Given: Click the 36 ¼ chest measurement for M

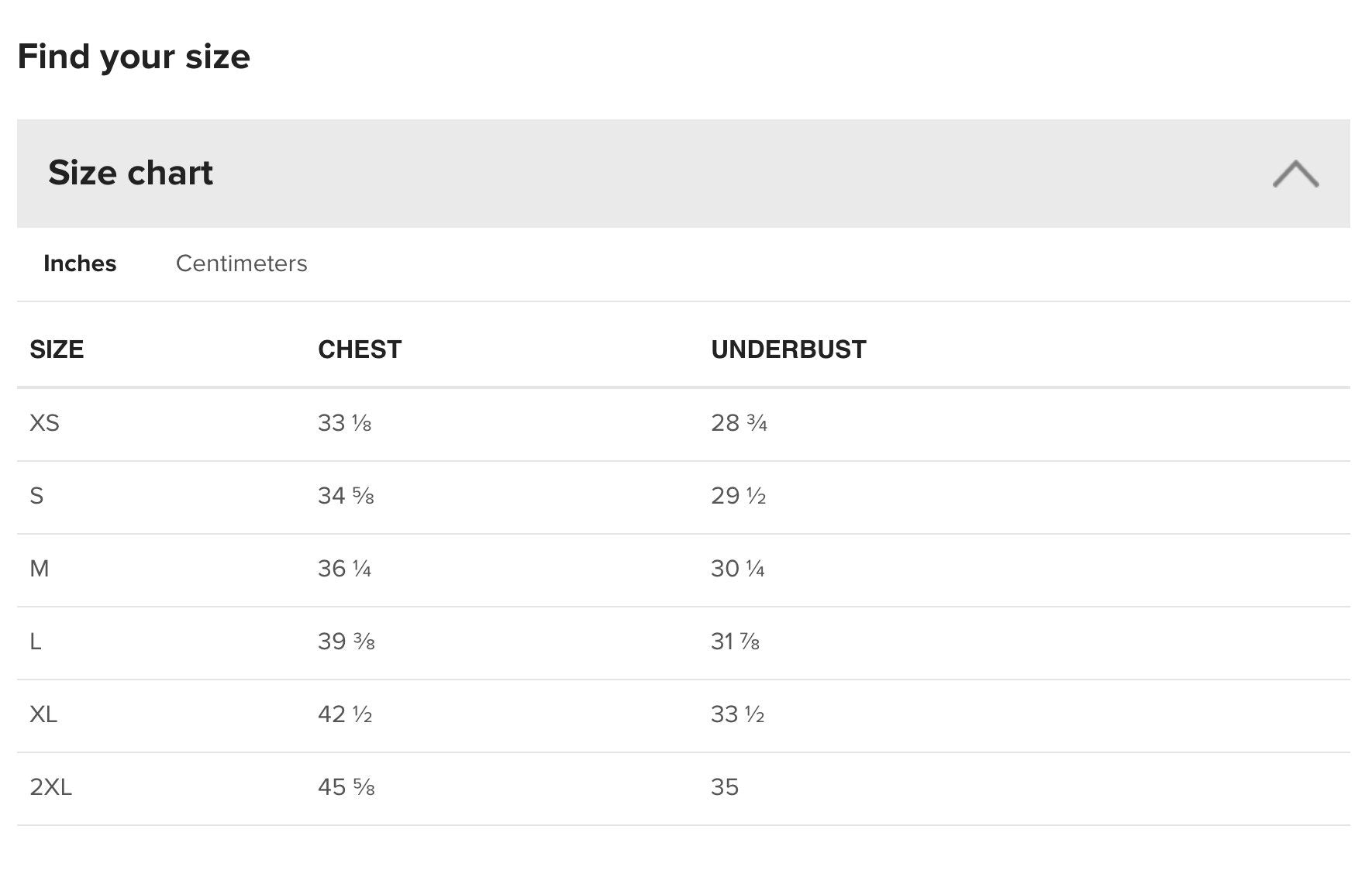Looking at the screenshot, I should pyautogui.click(x=345, y=569).
